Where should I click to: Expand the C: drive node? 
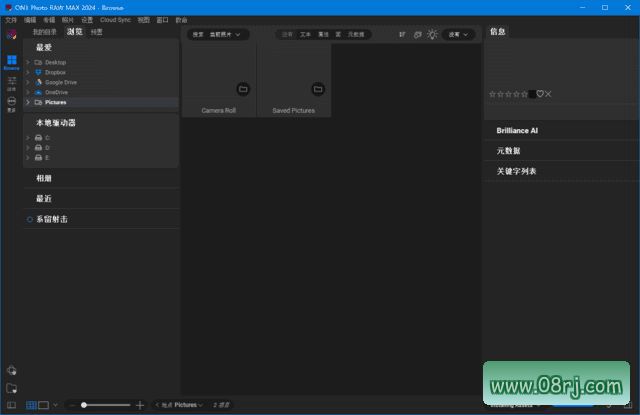[28, 138]
